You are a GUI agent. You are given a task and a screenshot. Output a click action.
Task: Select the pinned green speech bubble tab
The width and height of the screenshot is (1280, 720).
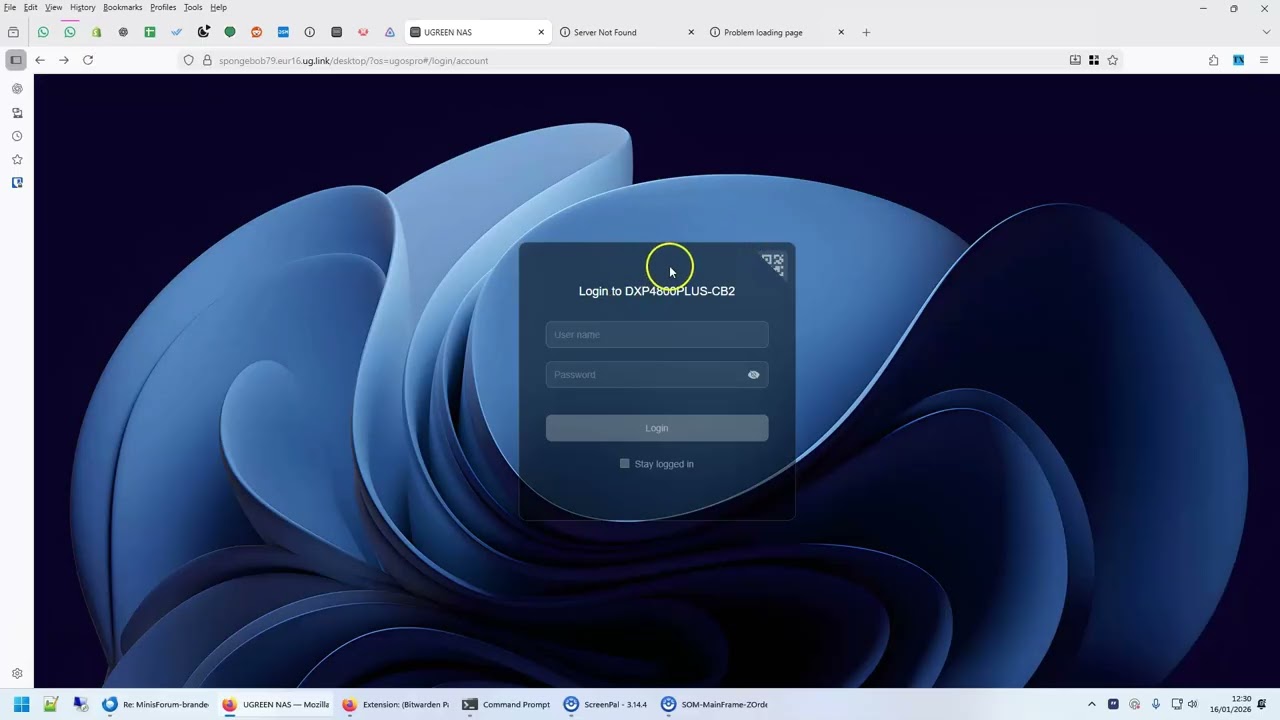point(230,32)
